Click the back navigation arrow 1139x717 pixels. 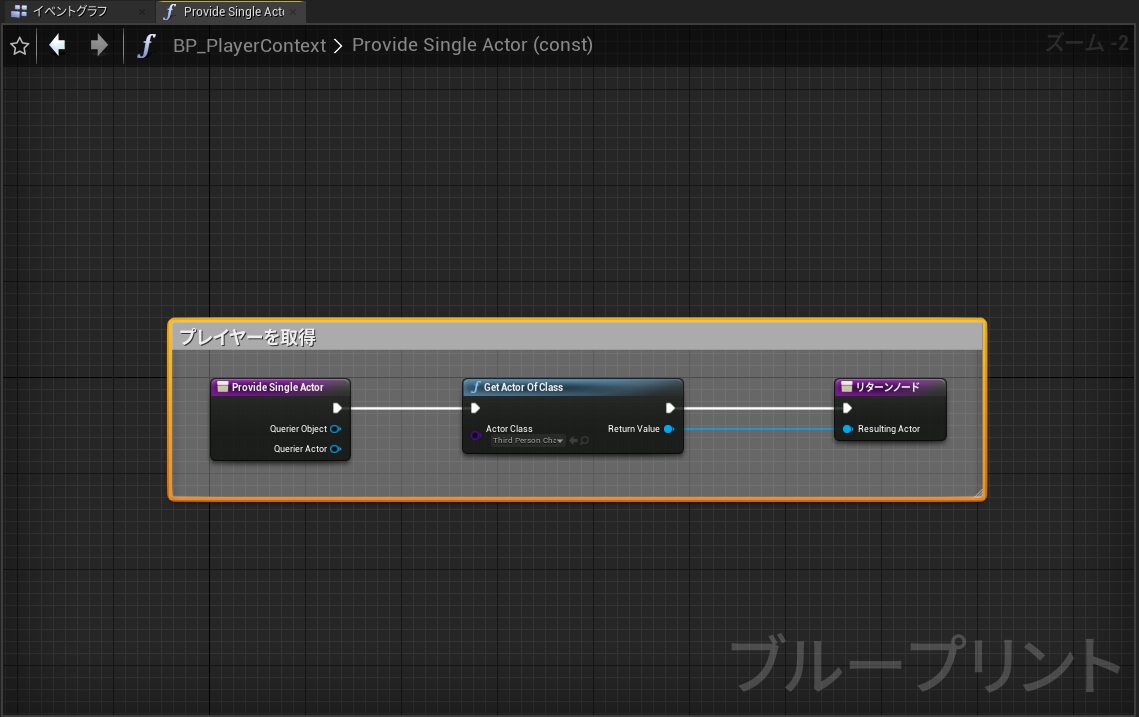(57, 45)
